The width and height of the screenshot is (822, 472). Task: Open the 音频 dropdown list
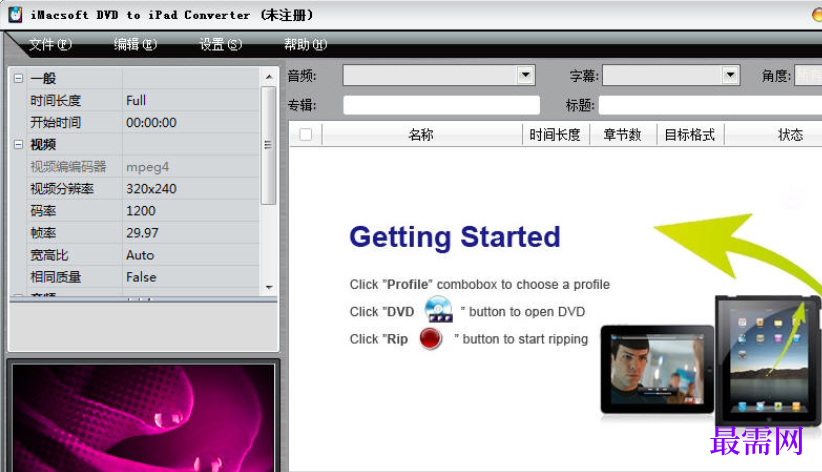[525, 75]
